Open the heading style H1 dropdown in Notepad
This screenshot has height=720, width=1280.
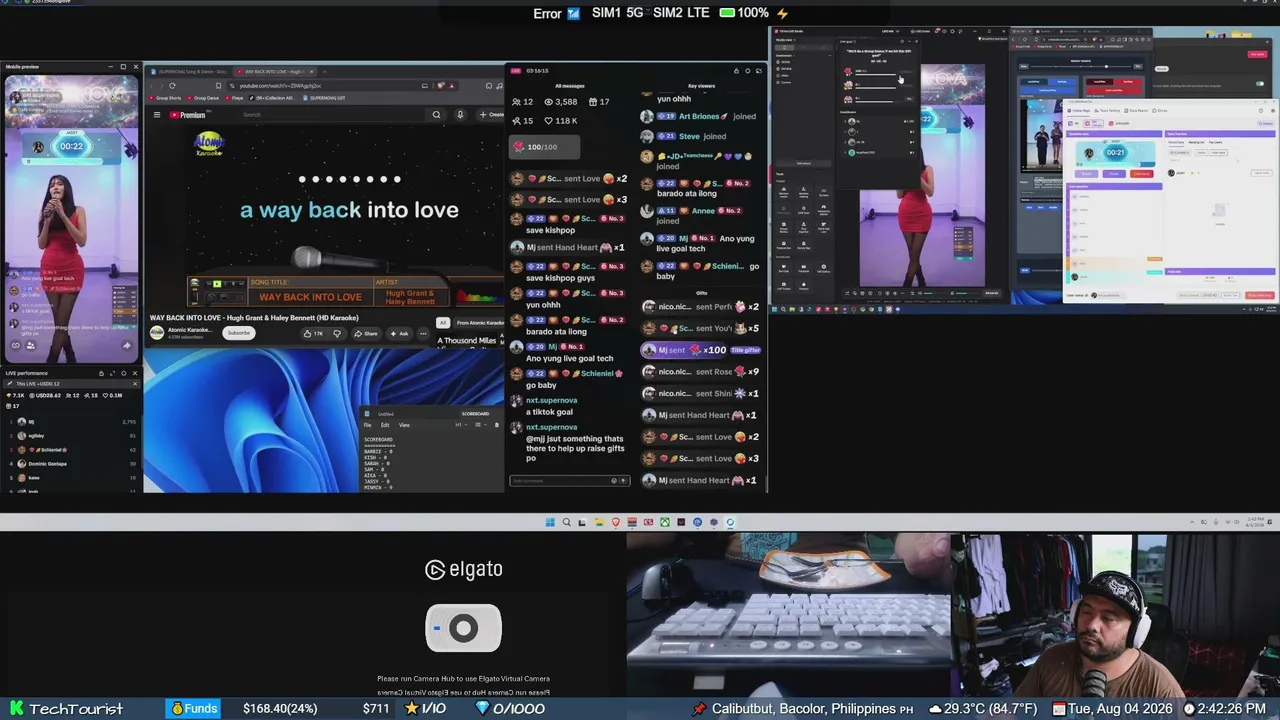coord(459,425)
